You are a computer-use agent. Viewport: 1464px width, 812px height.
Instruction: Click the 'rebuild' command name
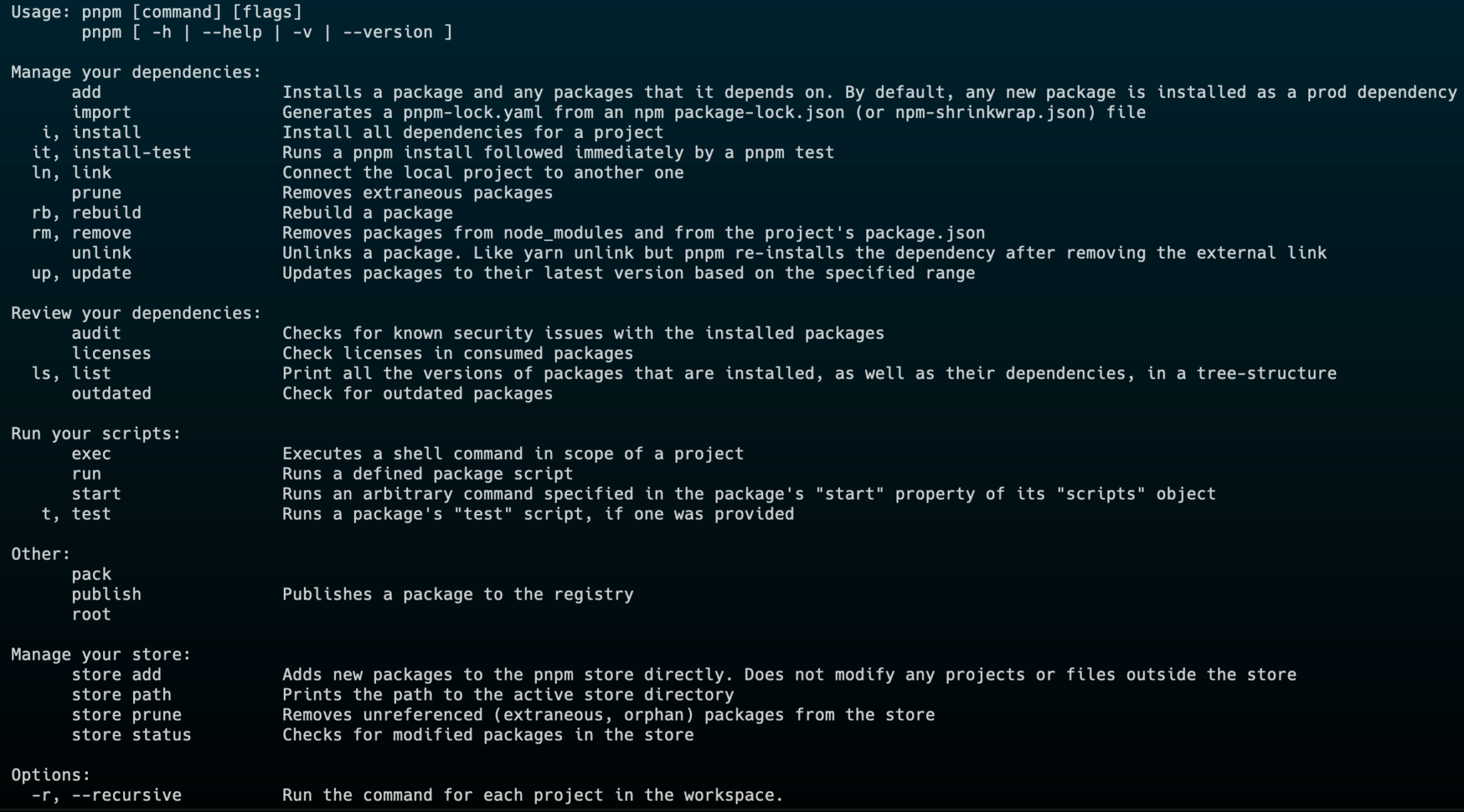click(x=107, y=213)
